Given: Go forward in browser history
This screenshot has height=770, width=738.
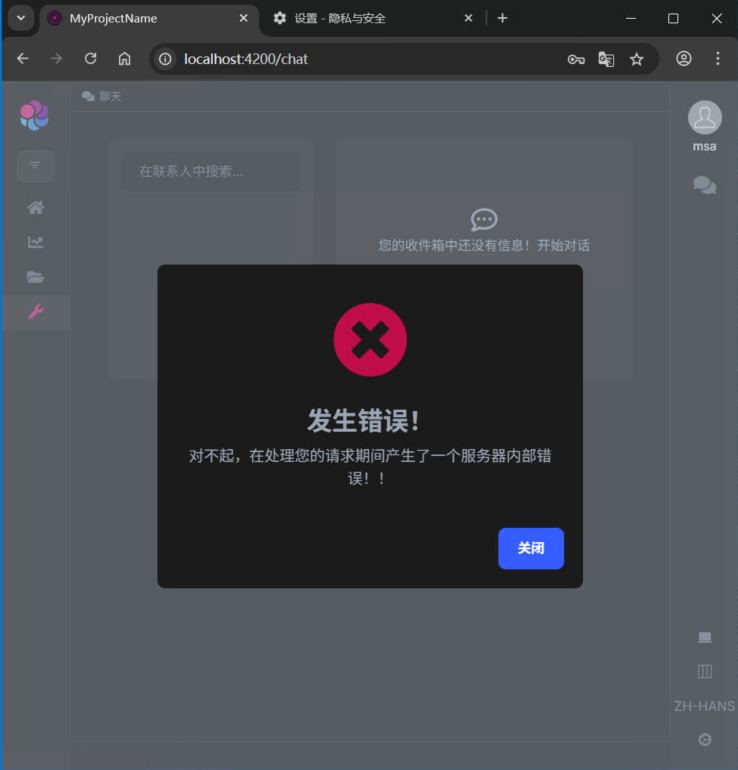Looking at the screenshot, I should pyautogui.click(x=56, y=59).
